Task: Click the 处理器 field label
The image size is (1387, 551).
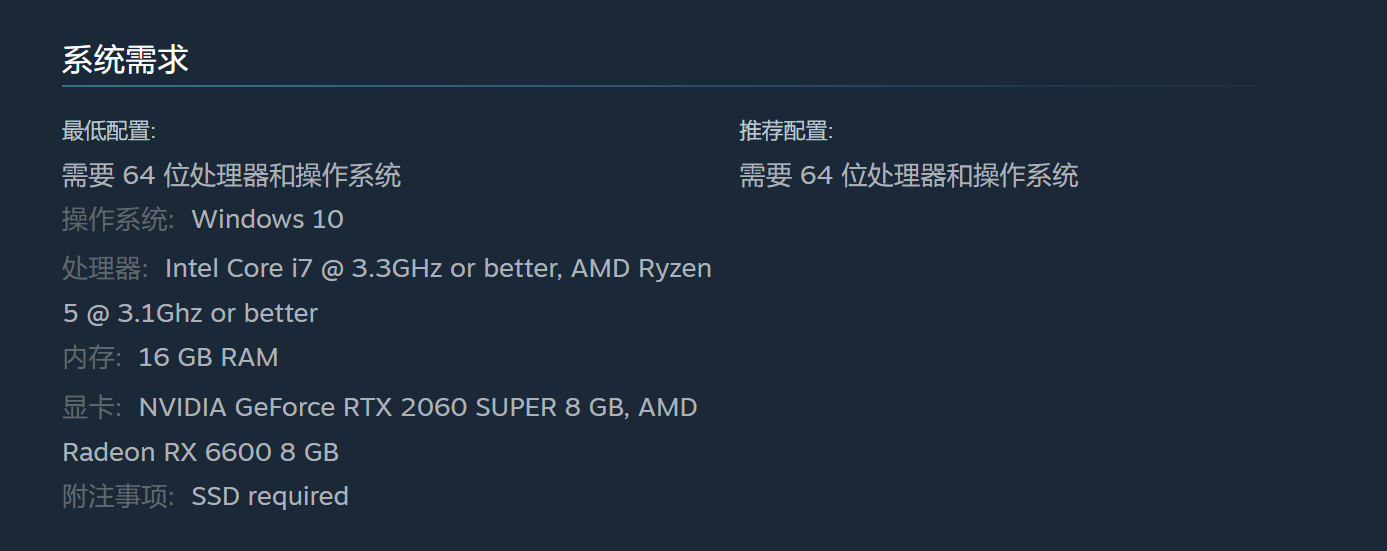Action: pyautogui.click(x=105, y=269)
